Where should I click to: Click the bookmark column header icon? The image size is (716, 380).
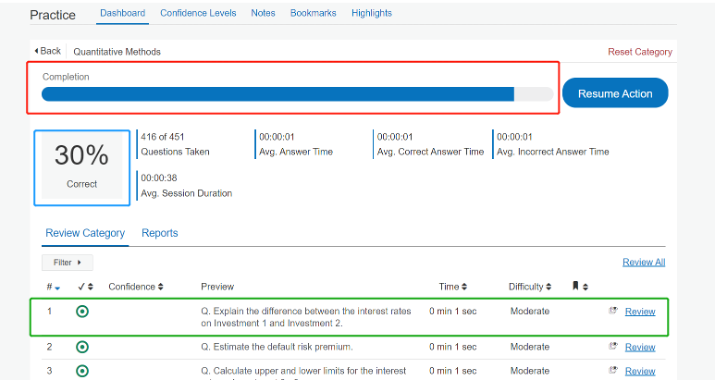click(x=575, y=286)
